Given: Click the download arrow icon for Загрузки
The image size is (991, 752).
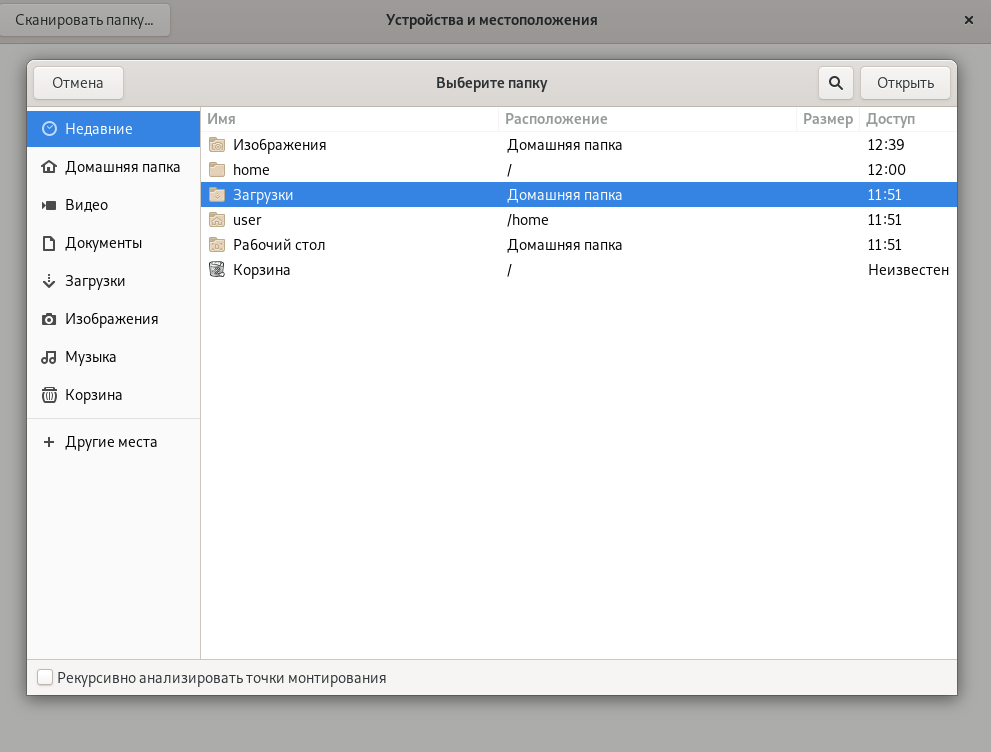Looking at the screenshot, I should [x=49, y=281].
